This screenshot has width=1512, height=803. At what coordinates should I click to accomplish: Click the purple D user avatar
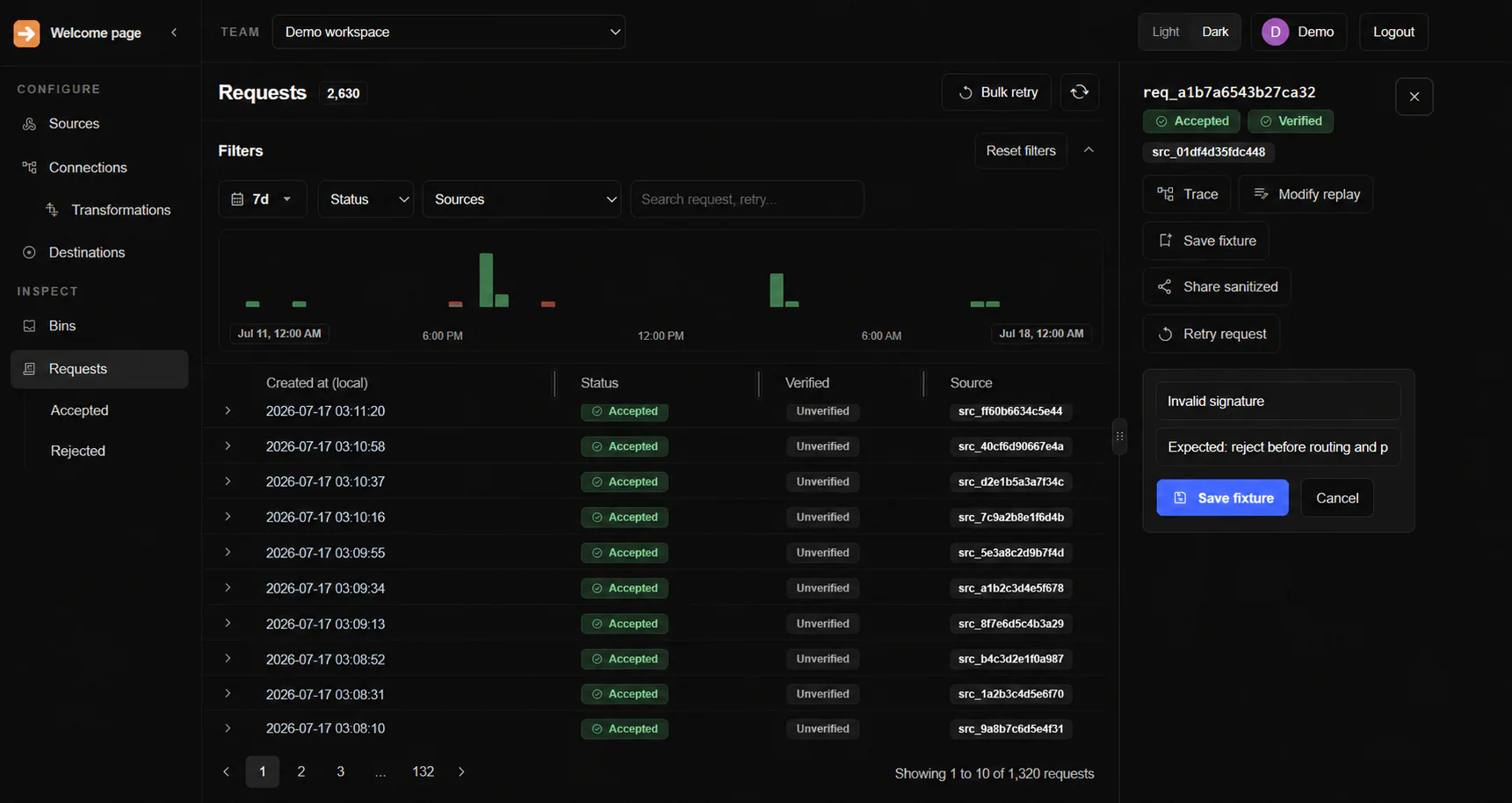[x=1275, y=32]
